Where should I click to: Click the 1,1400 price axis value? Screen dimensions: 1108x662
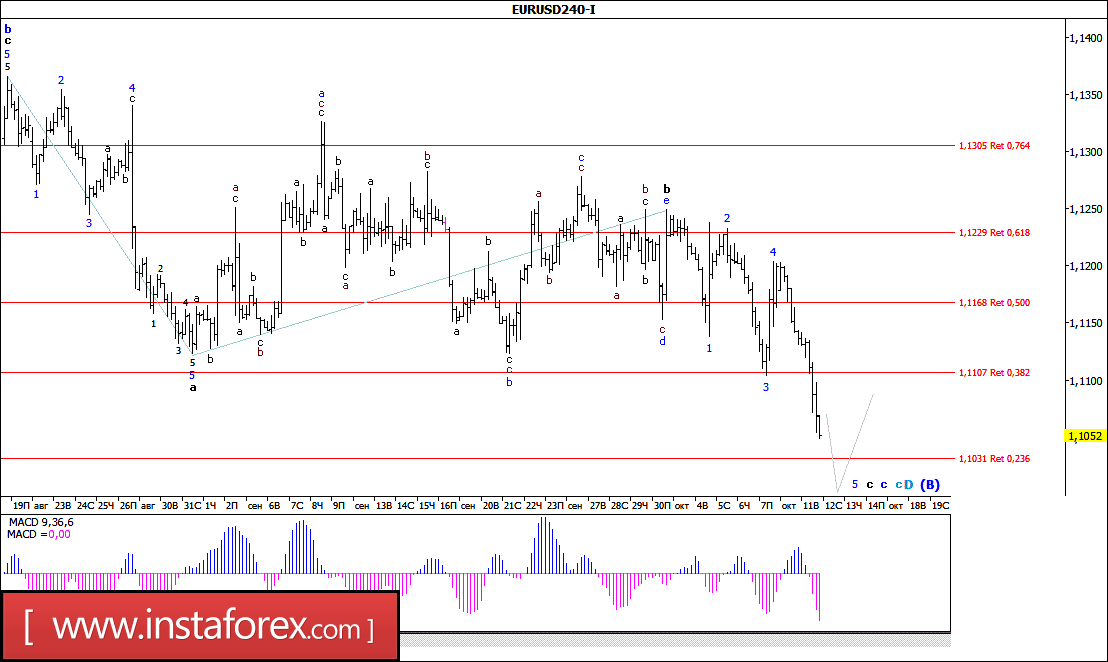1086,37
